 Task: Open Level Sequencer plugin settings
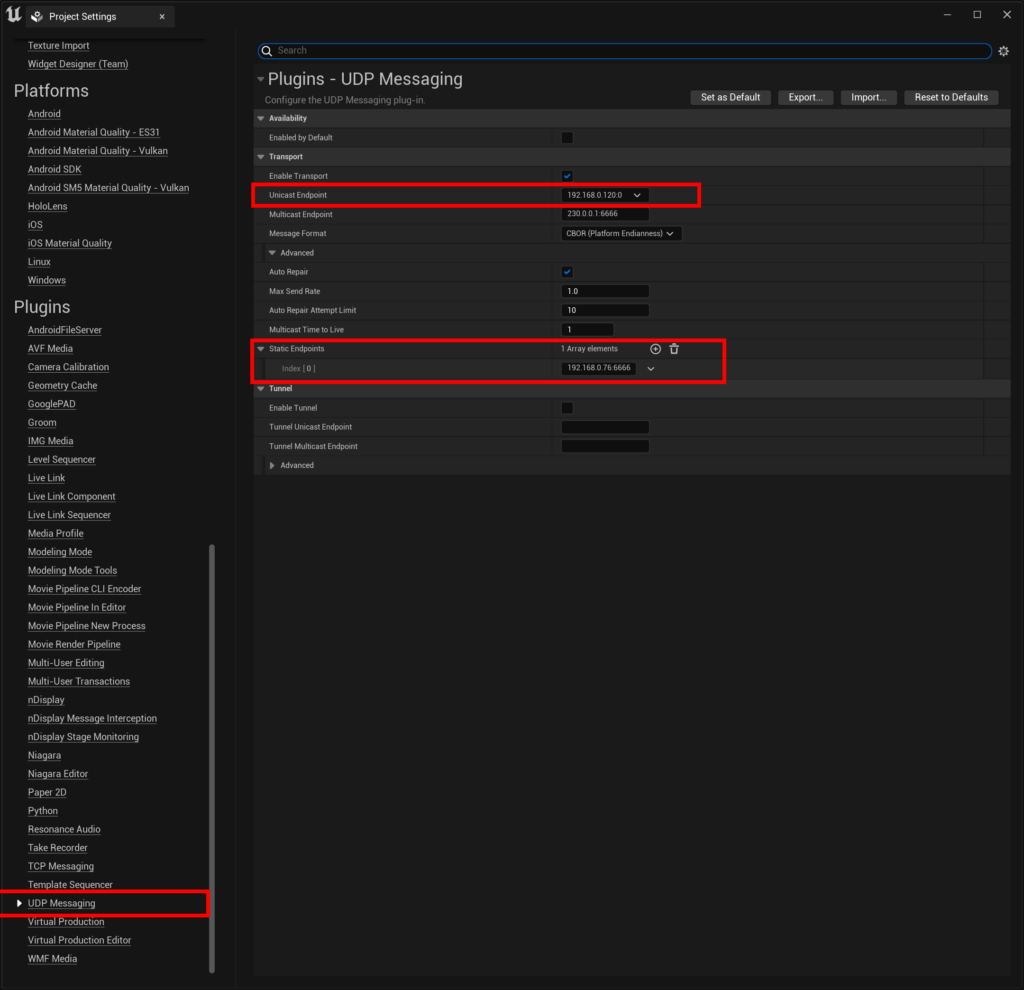click(61, 460)
